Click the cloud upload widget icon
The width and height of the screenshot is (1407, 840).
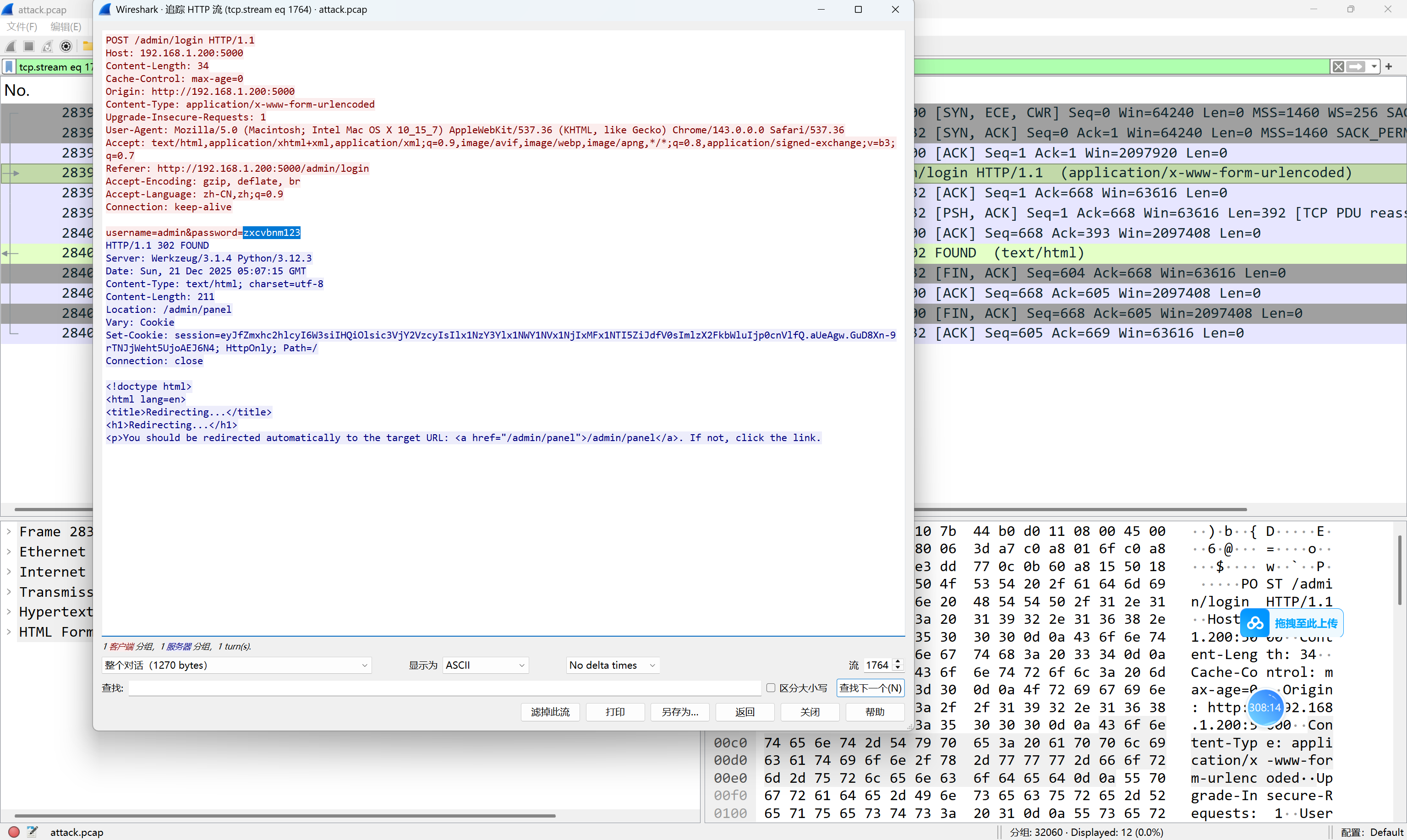1255,623
